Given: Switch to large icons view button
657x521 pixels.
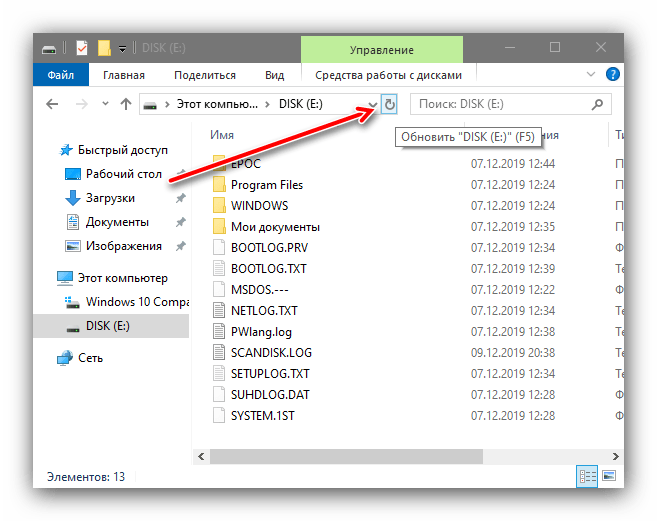Looking at the screenshot, I should point(609,476).
